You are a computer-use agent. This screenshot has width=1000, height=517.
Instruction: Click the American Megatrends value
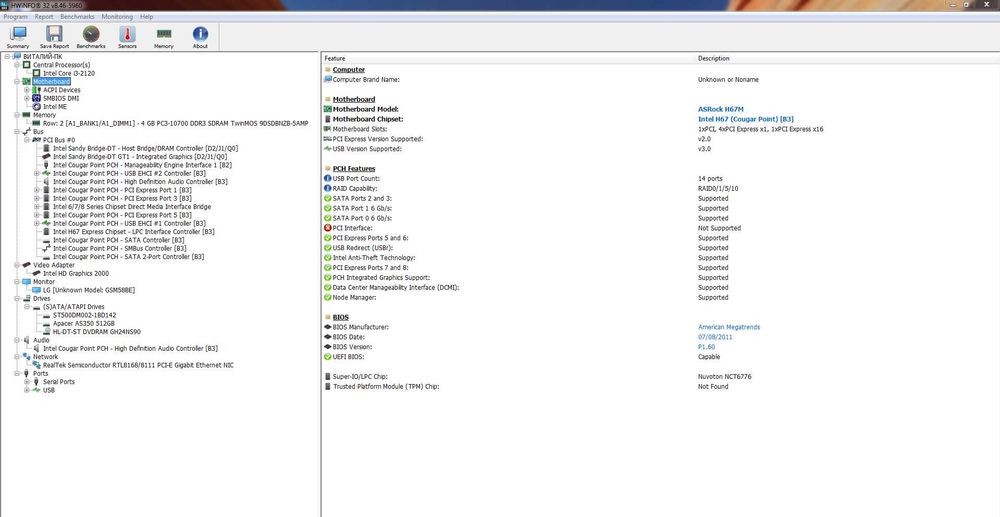pos(729,327)
